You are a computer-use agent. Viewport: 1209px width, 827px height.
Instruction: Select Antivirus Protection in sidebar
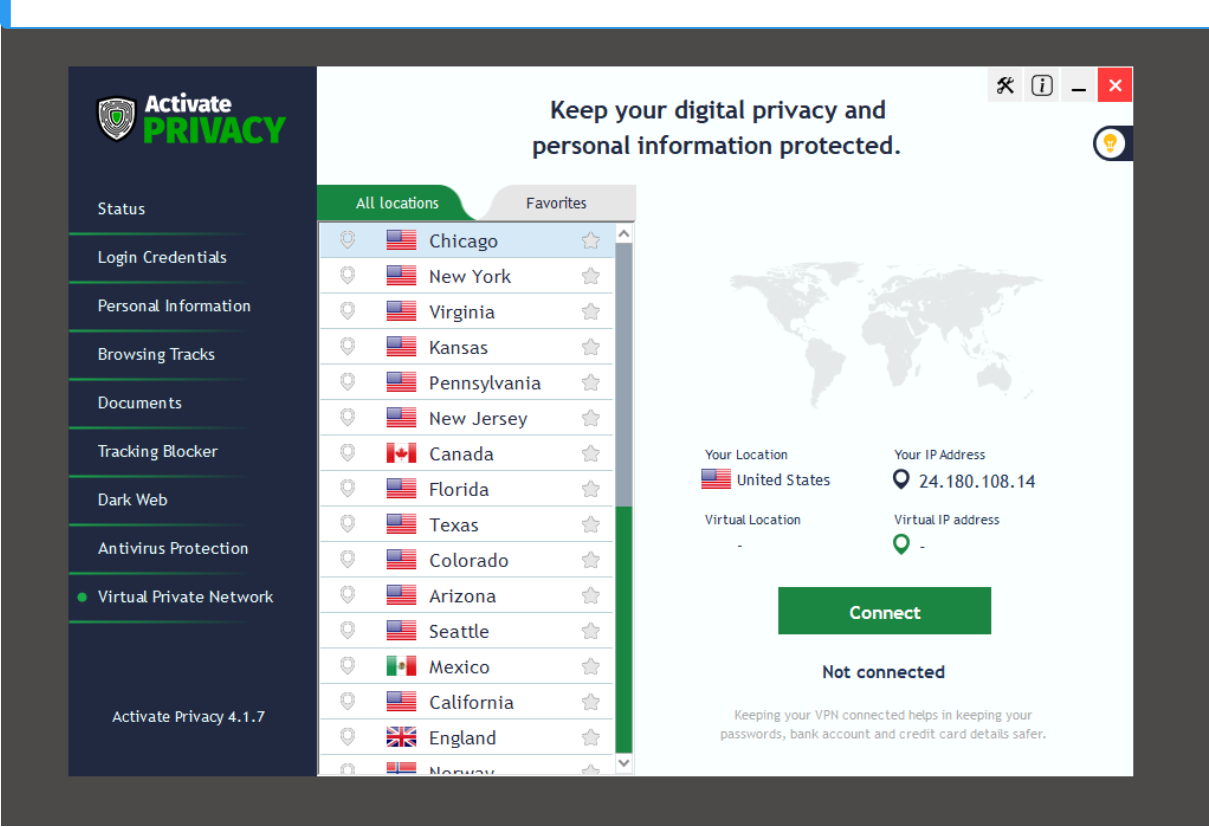point(173,548)
